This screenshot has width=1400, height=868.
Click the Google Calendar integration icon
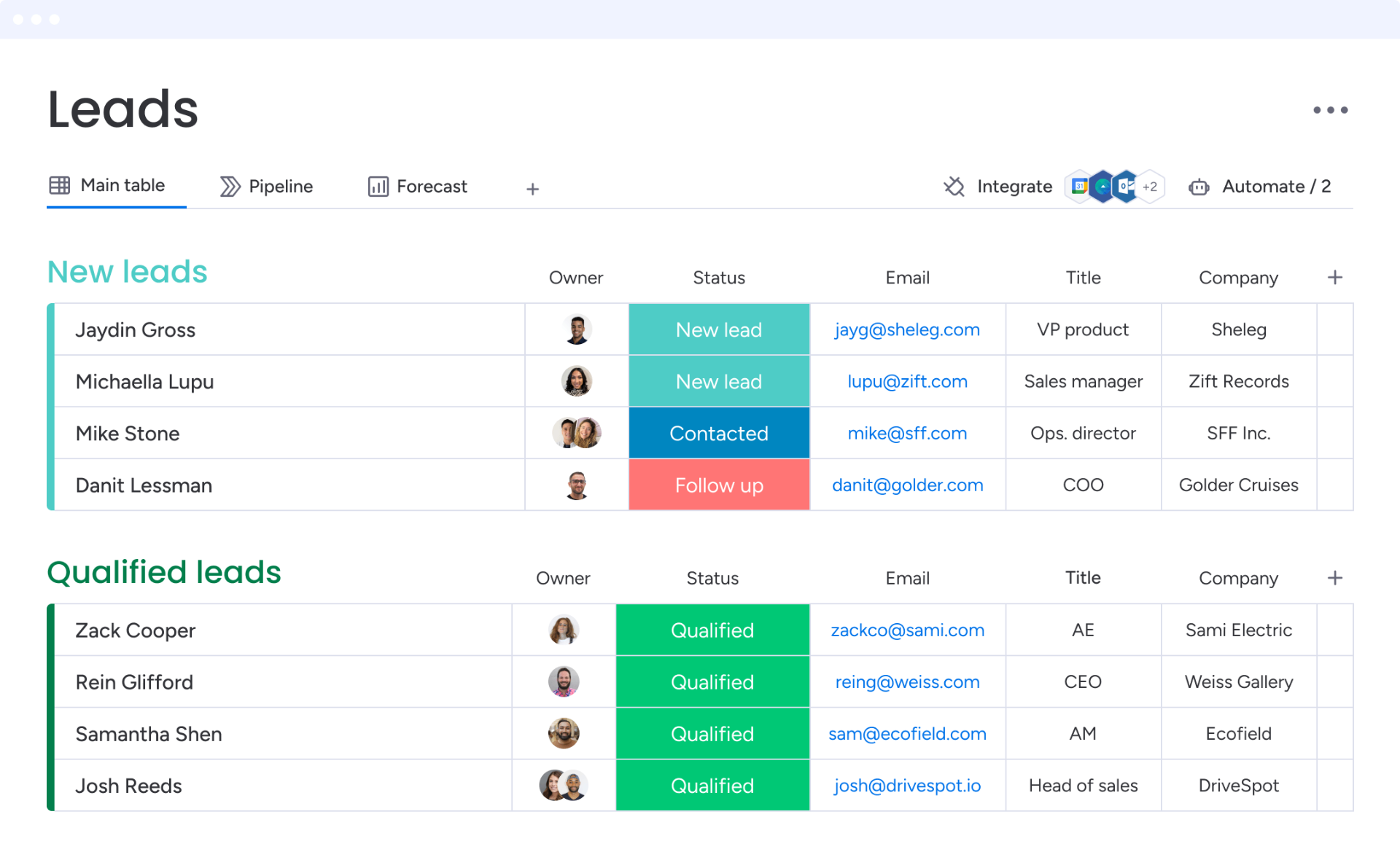pyautogui.click(x=1079, y=187)
